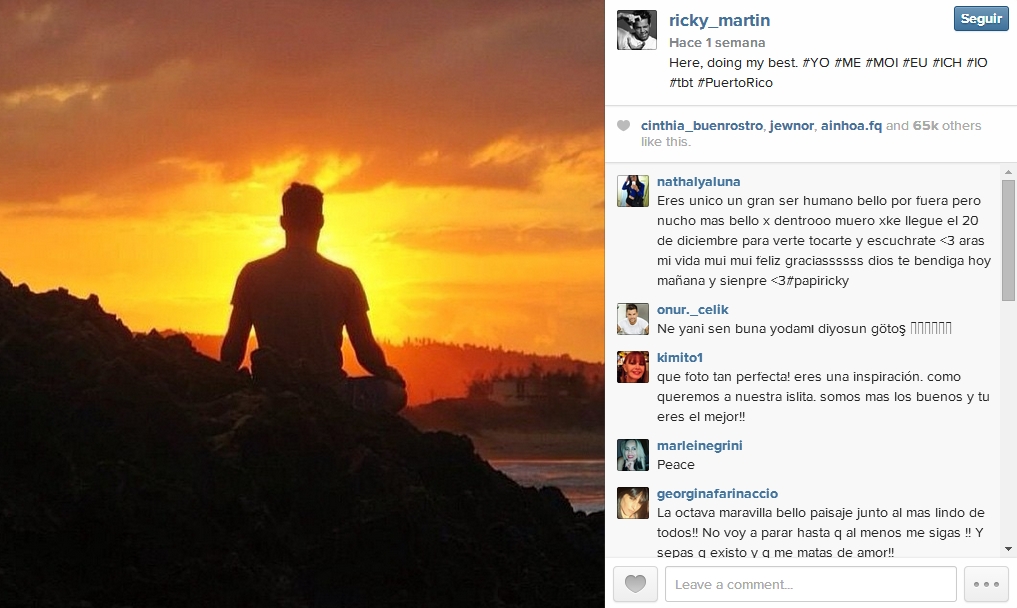Click onur._celik's avatar picture
The image size is (1017, 608).
click(633, 319)
